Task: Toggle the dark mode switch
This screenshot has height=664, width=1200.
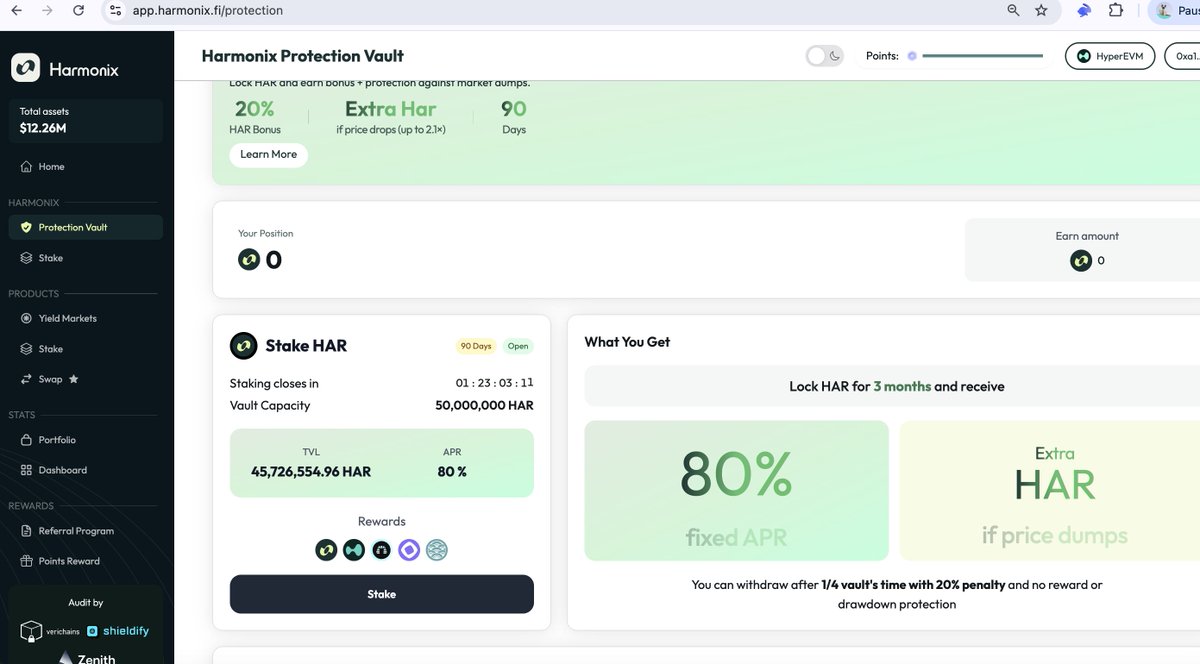Action: click(825, 56)
